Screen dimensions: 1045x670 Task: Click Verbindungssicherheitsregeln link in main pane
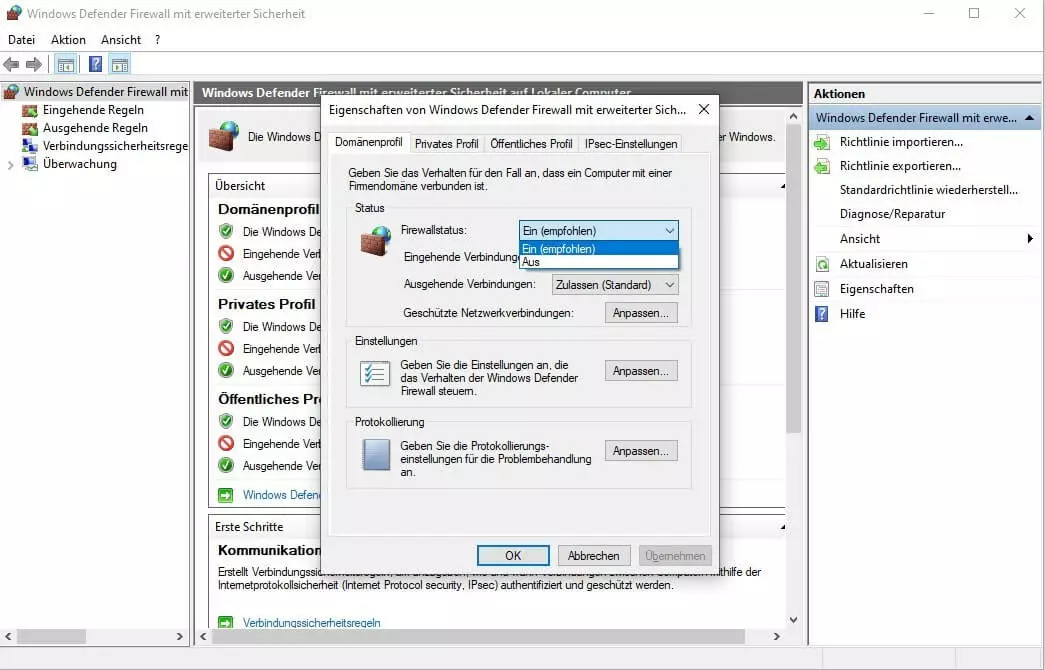pyautogui.click(x=311, y=623)
